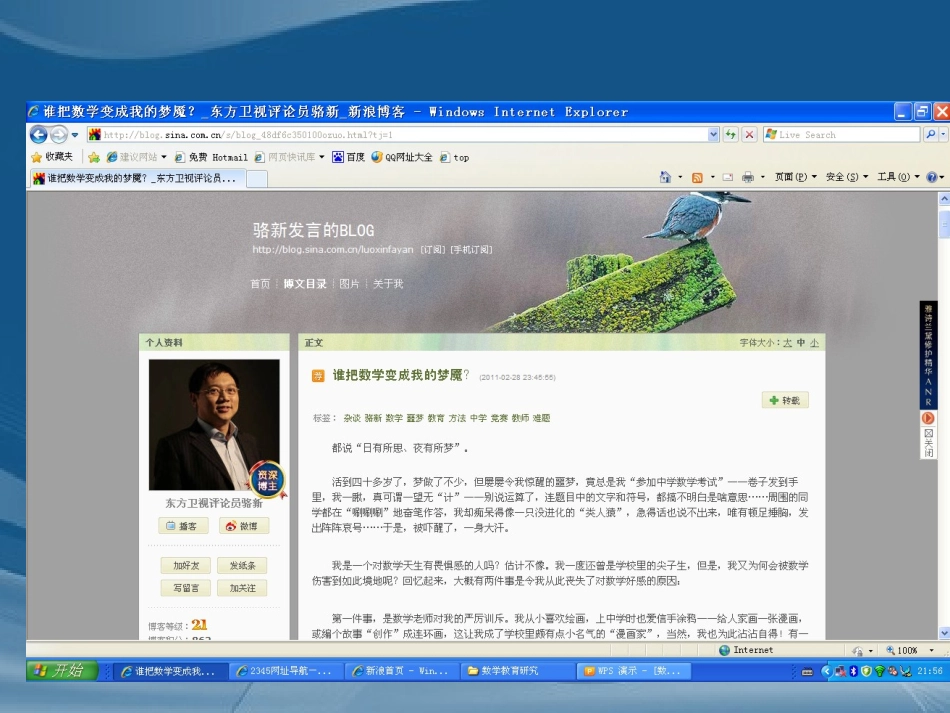Click the 微博 button
Screen dimensions: 950x713
coord(244,526)
